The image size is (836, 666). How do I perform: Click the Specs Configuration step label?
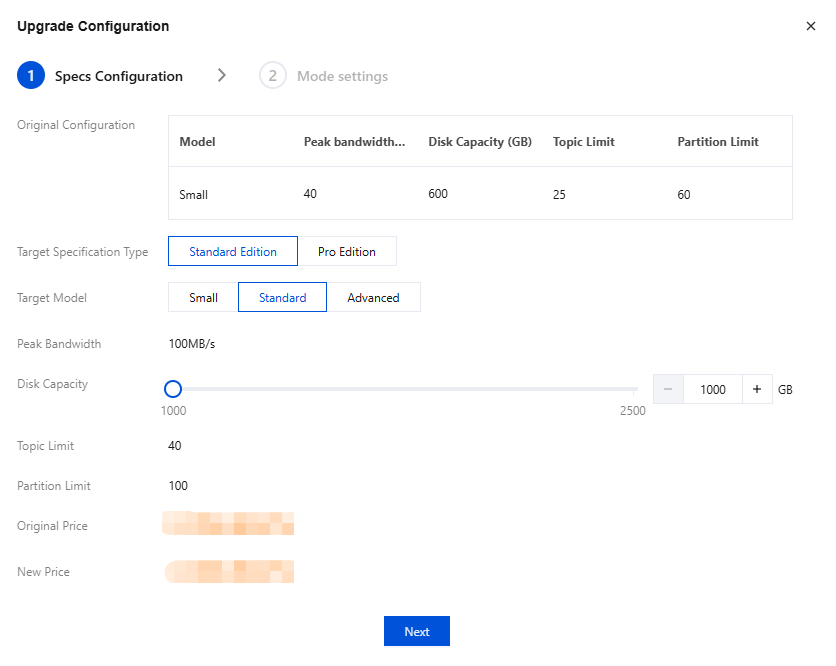click(x=118, y=75)
